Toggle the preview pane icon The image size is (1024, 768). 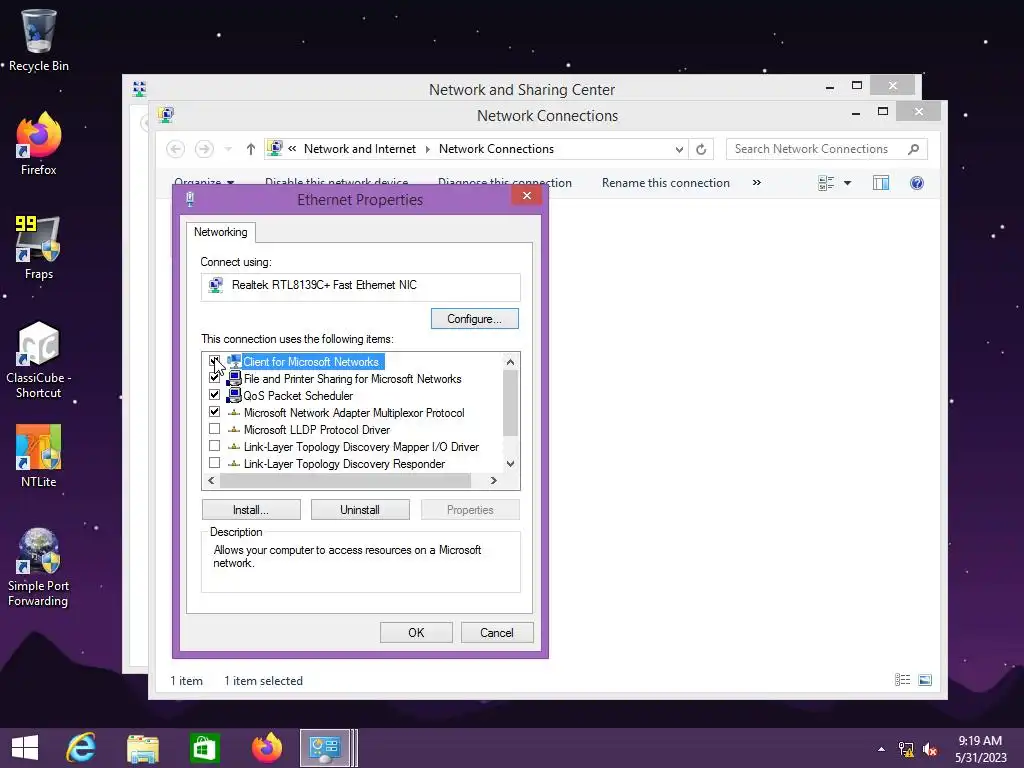pyautogui.click(x=881, y=183)
